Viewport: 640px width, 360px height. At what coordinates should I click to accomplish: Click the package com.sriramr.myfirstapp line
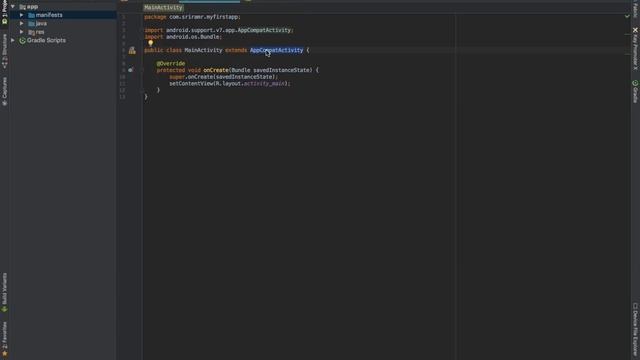[x=192, y=17]
